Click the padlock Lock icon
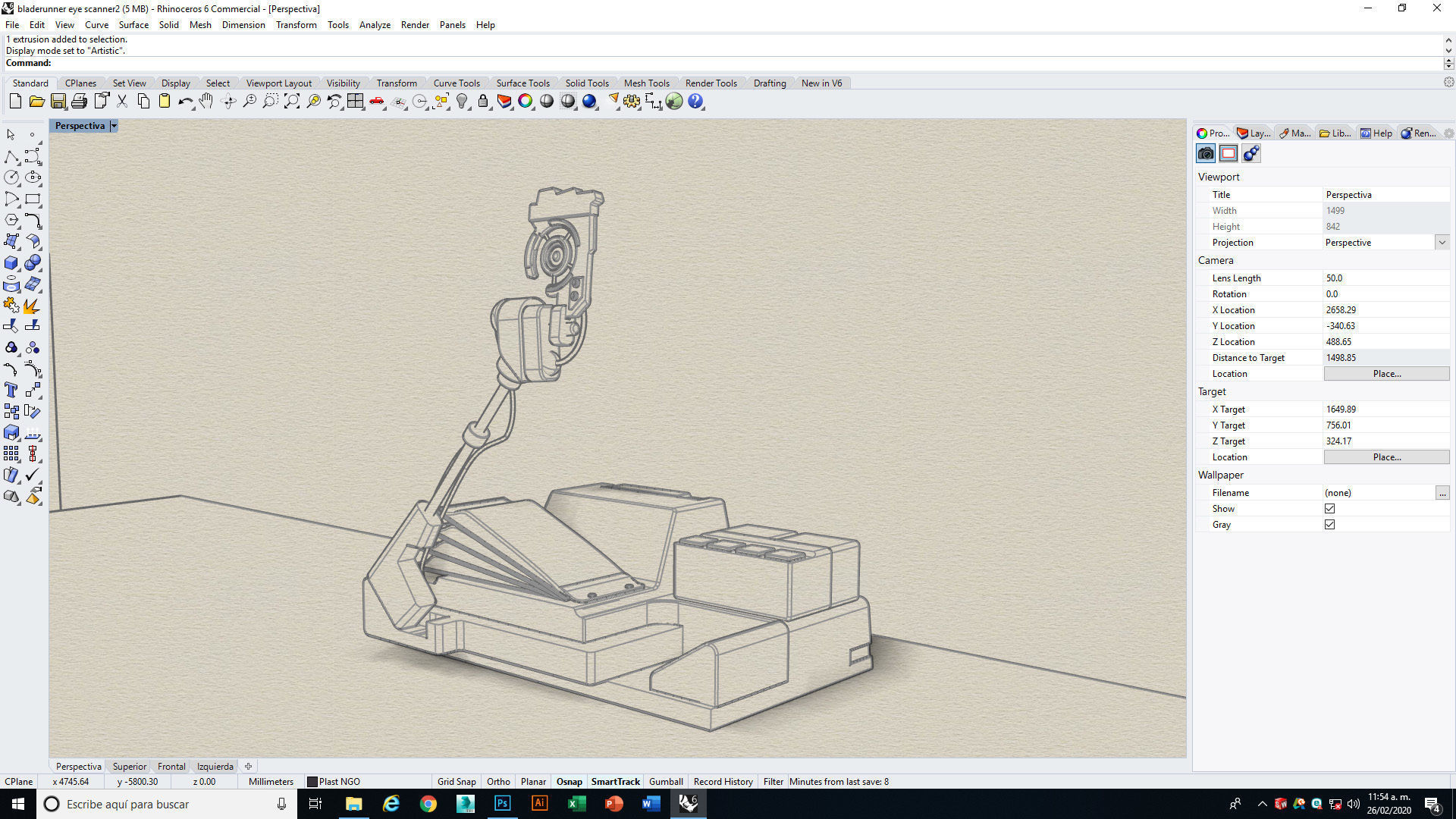1456x819 pixels. click(483, 101)
